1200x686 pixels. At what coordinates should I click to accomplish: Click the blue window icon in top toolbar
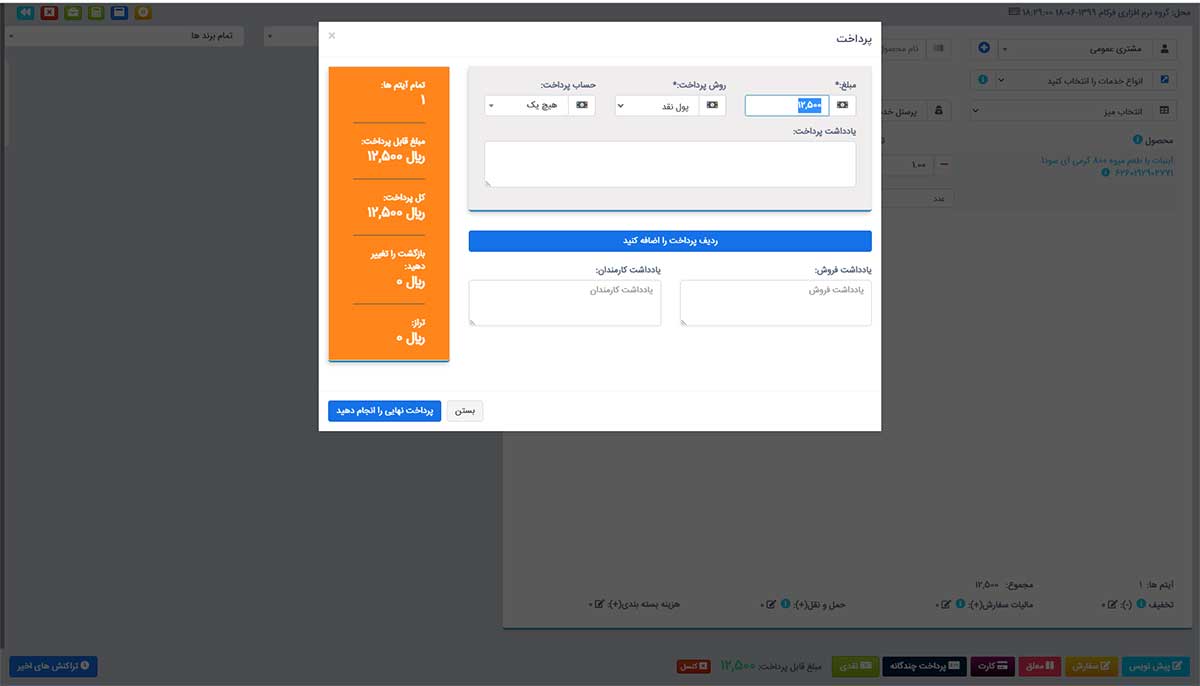click(119, 13)
